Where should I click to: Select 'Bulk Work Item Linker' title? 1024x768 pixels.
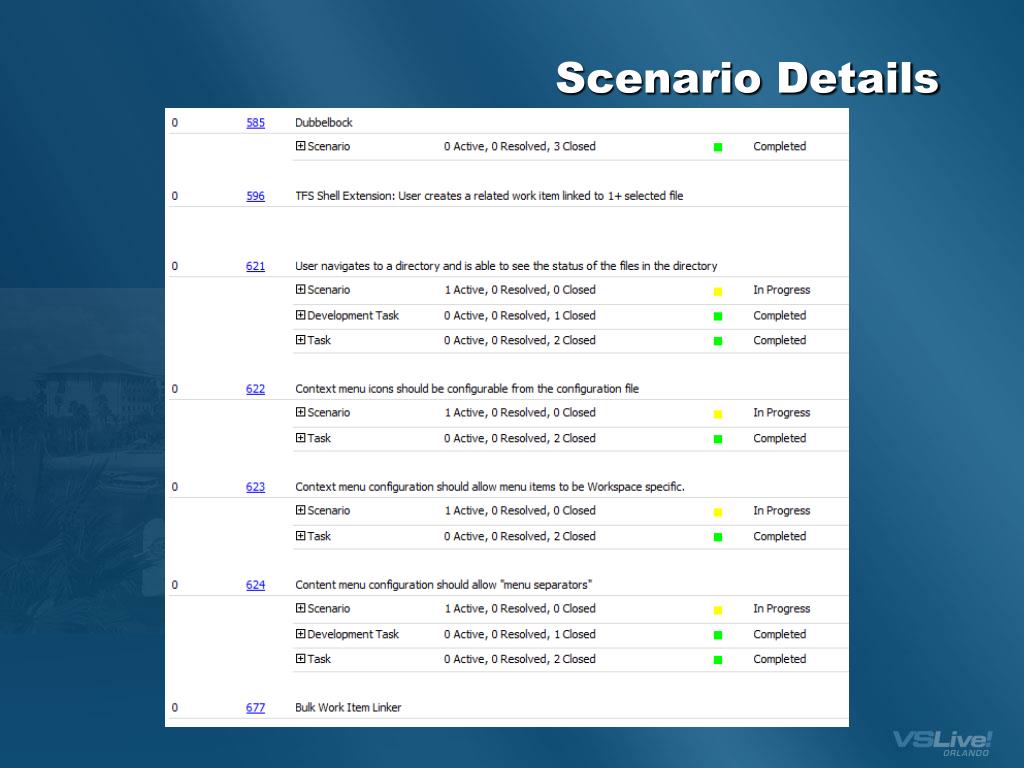348,708
